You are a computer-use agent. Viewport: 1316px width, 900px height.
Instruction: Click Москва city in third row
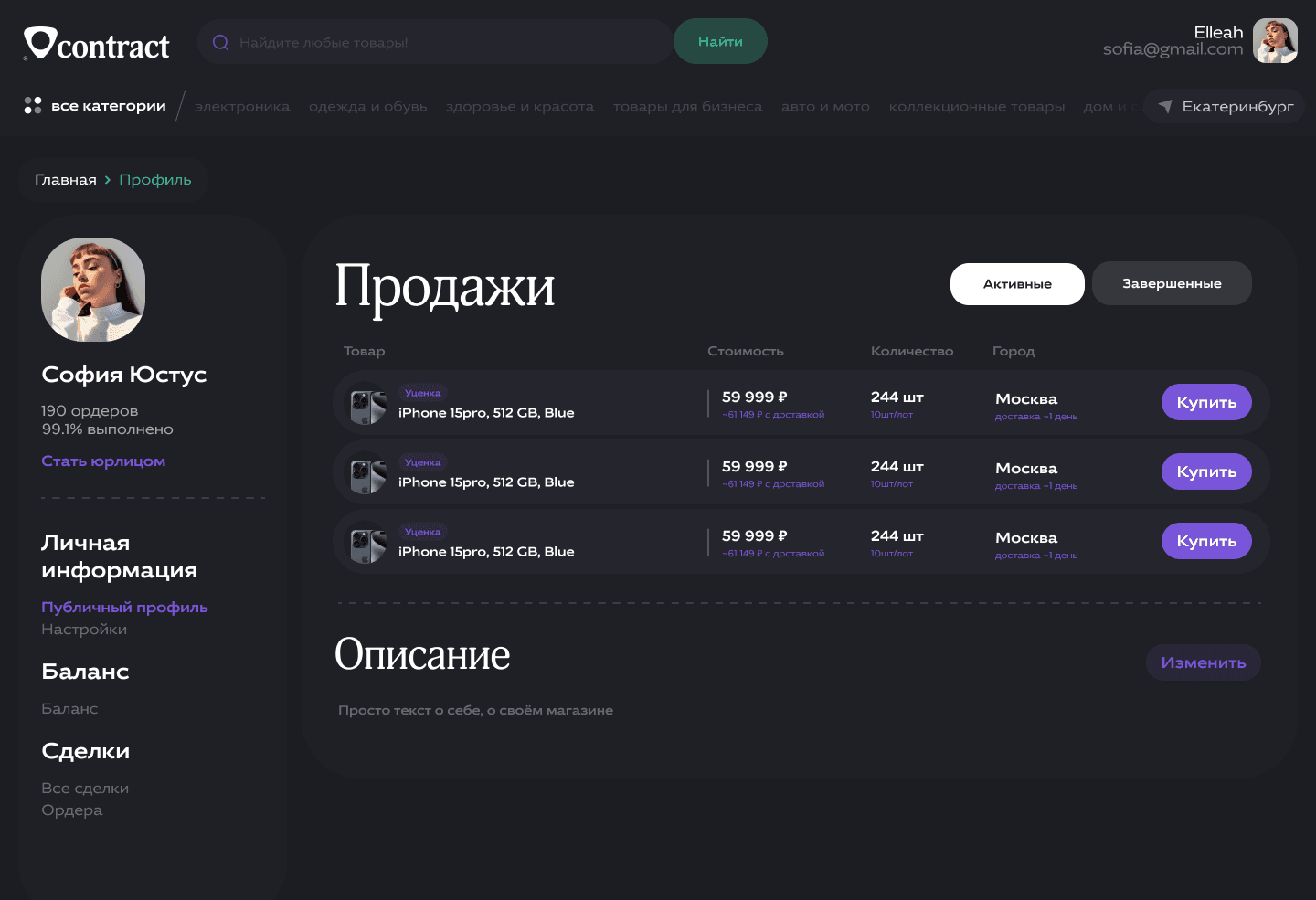click(x=1026, y=538)
